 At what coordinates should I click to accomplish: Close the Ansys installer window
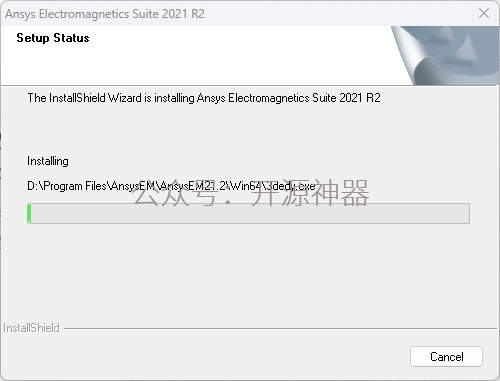(484, 13)
